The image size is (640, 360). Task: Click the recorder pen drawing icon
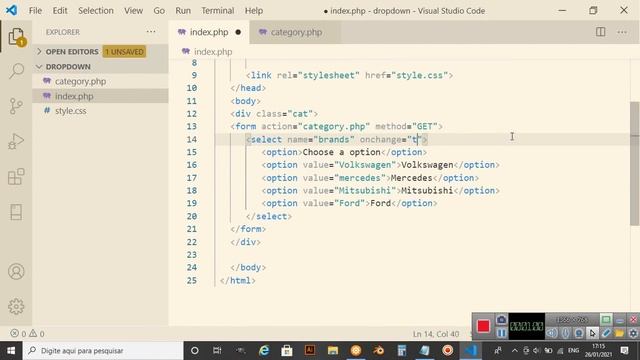[x=606, y=333]
